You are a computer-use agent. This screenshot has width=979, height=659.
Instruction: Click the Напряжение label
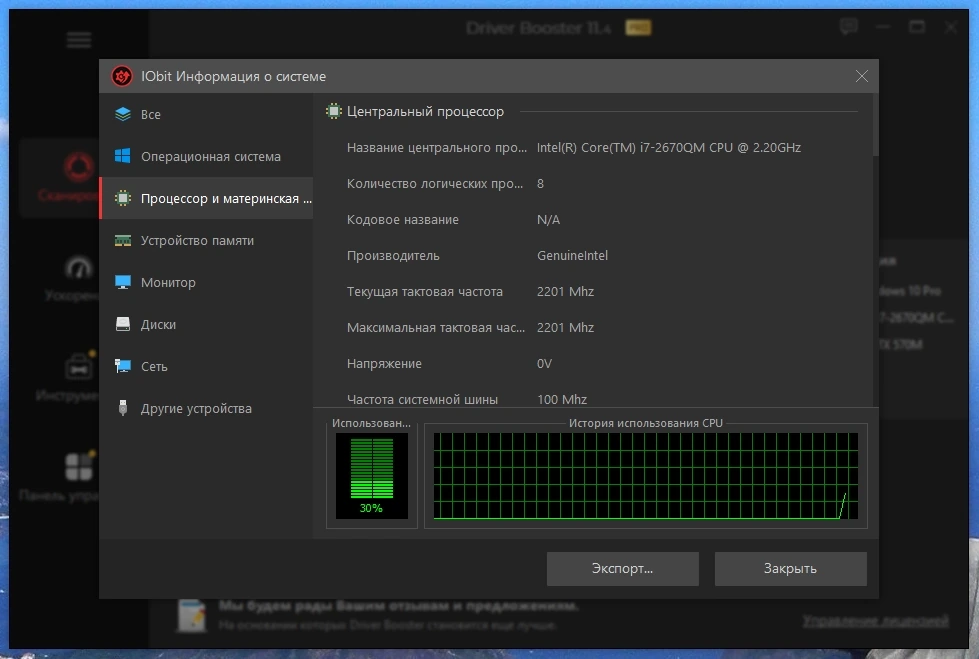(384, 364)
